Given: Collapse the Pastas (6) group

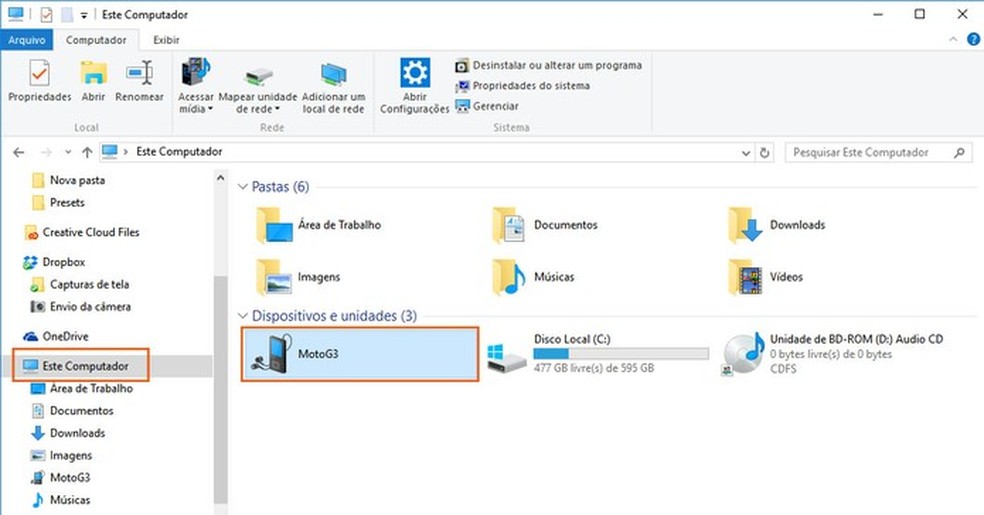Looking at the screenshot, I should click(242, 187).
